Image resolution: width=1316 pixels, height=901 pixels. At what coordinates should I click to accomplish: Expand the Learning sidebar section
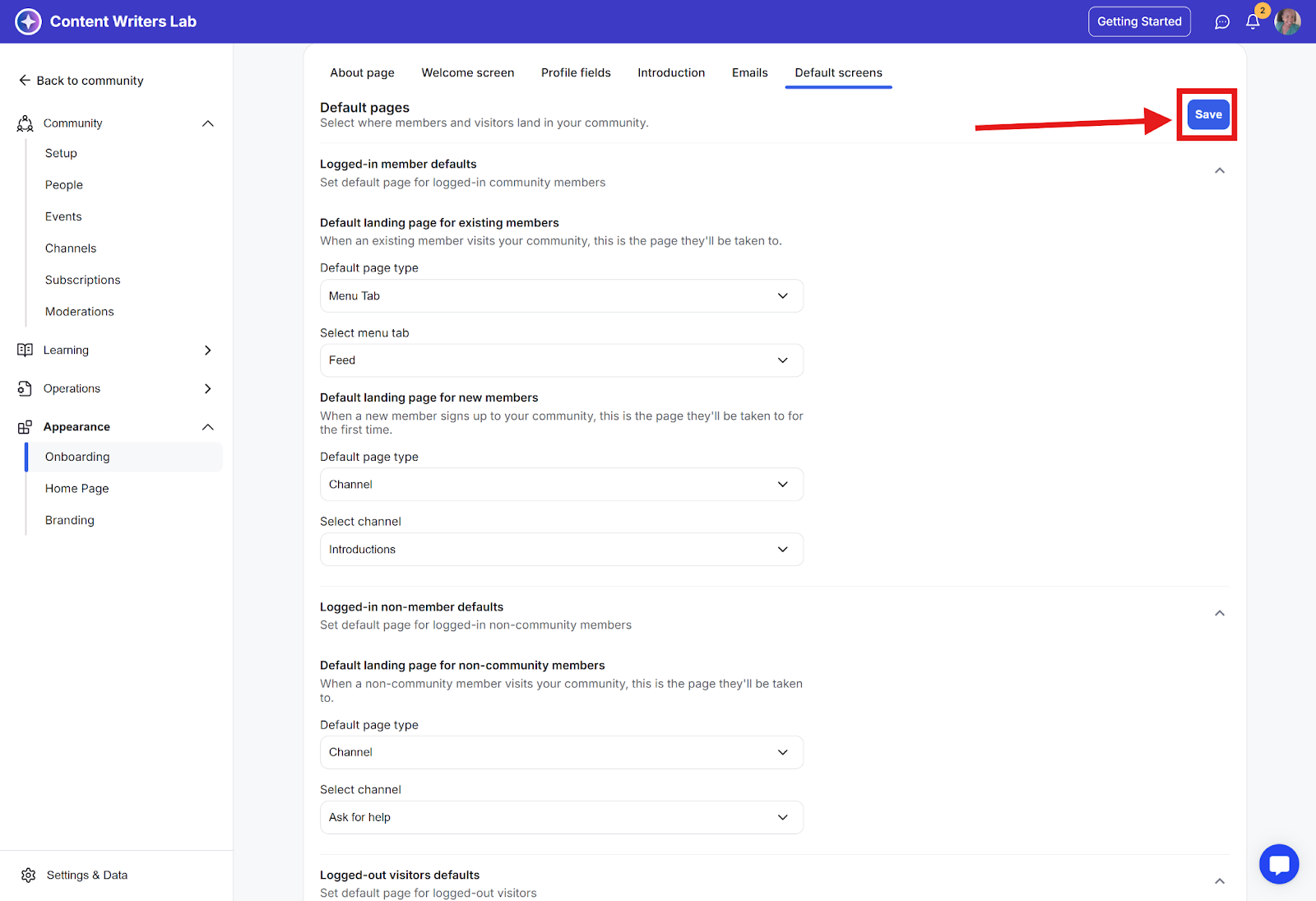[208, 350]
